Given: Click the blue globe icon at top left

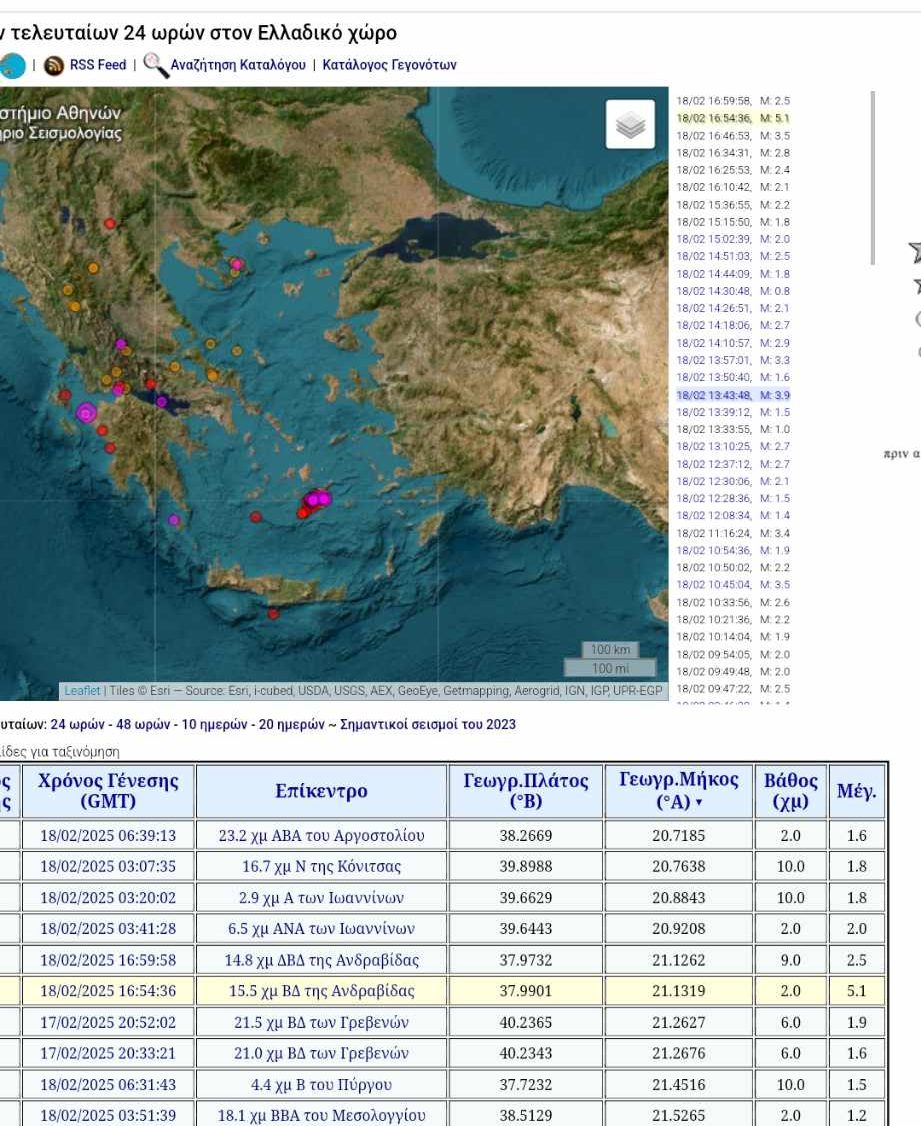Looking at the screenshot, I should pyautogui.click(x=12, y=66).
